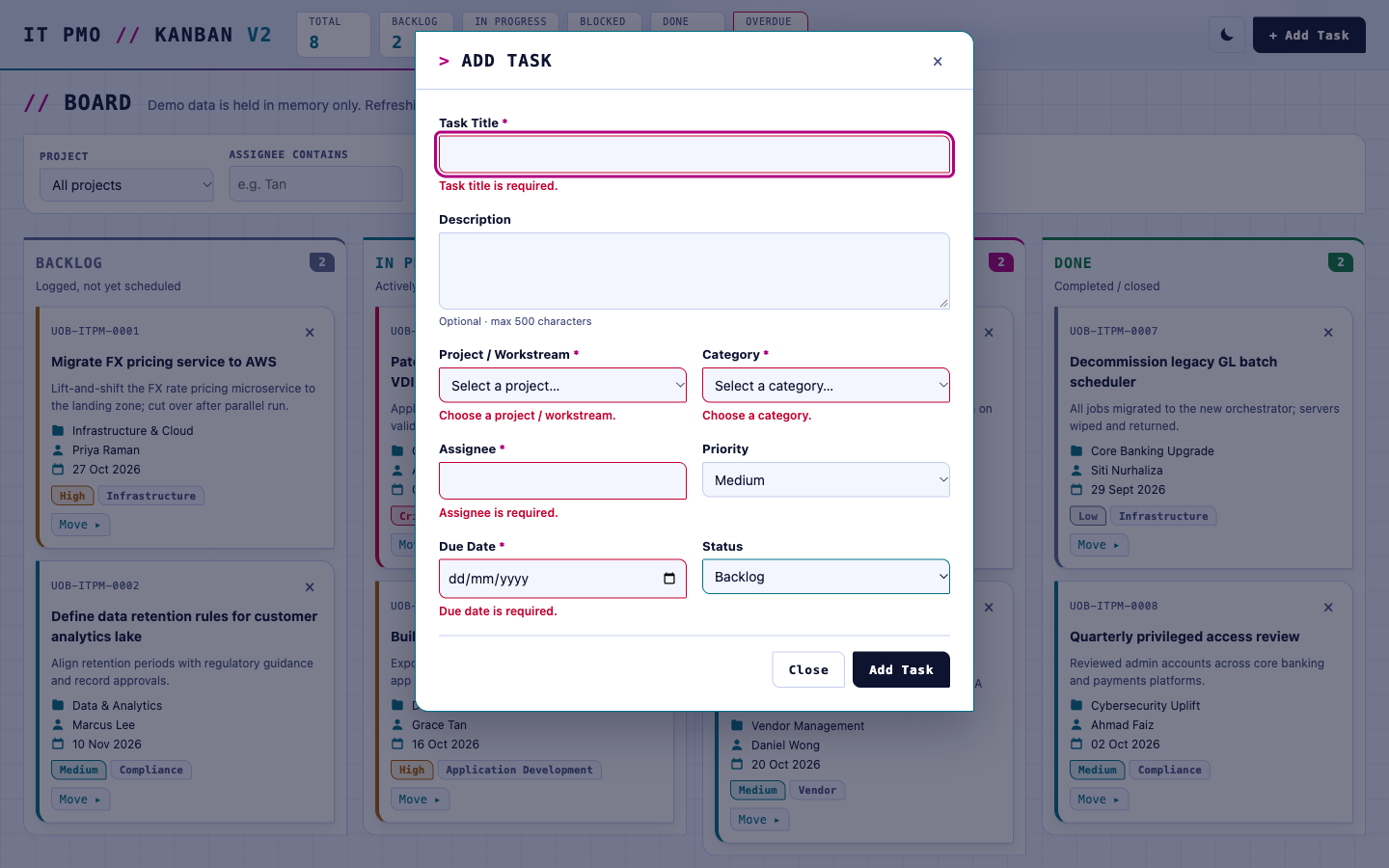The height and width of the screenshot is (868, 1389).
Task: Select the Blocked stat tab
Action: point(604,34)
